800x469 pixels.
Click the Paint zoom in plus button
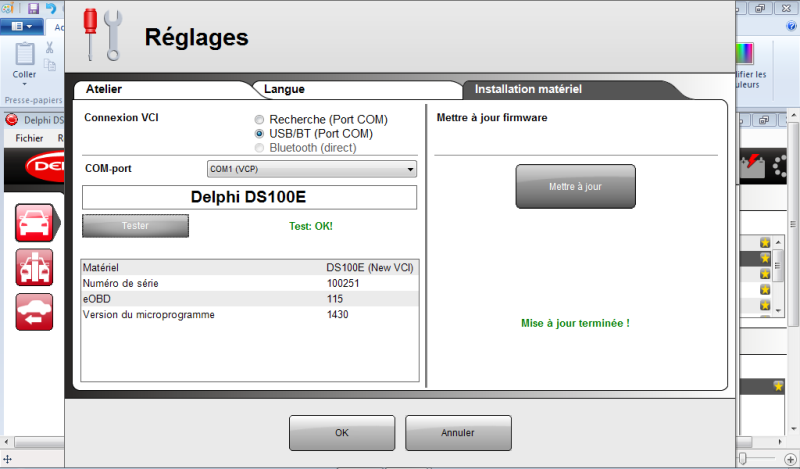pos(790,460)
